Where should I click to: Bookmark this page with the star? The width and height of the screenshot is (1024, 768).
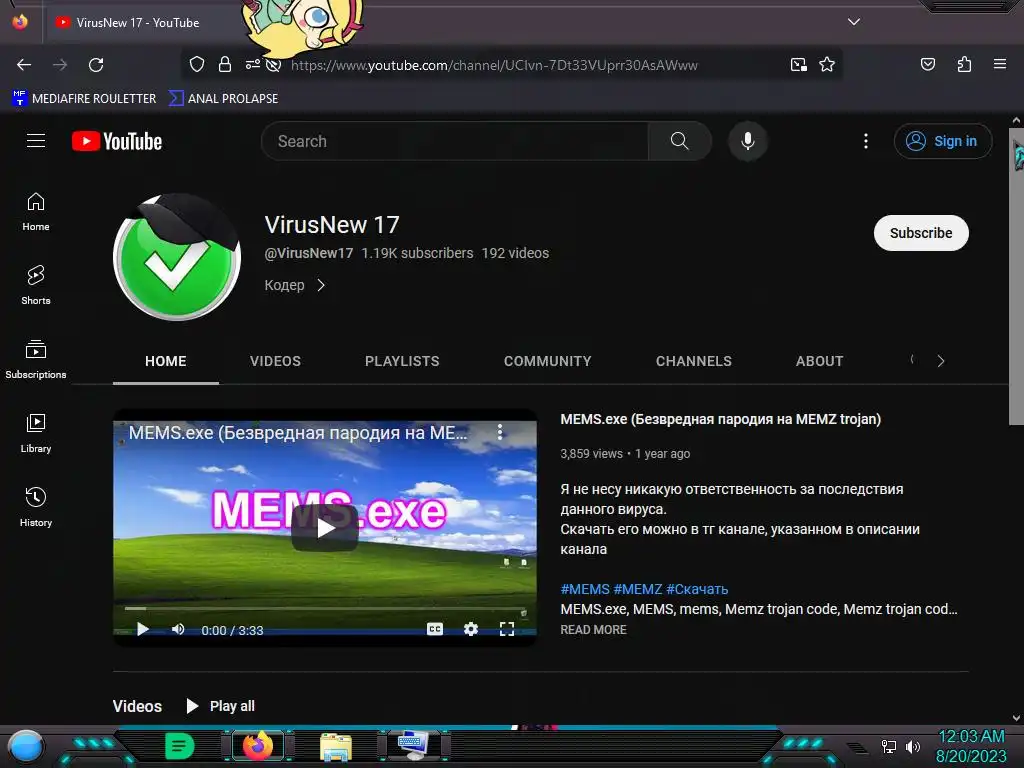(x=827, y=65)
